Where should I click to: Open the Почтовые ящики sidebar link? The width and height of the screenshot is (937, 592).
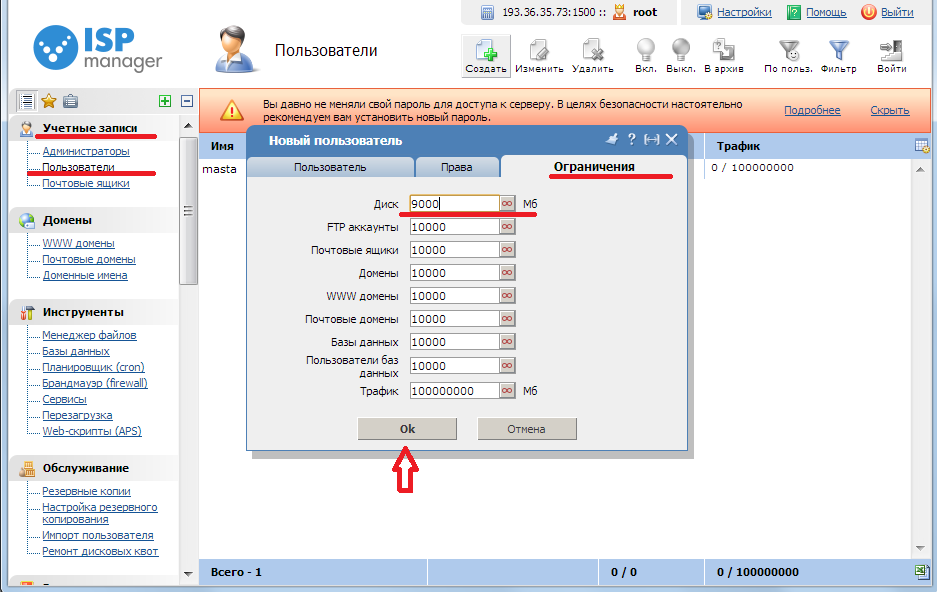(85, 183)
